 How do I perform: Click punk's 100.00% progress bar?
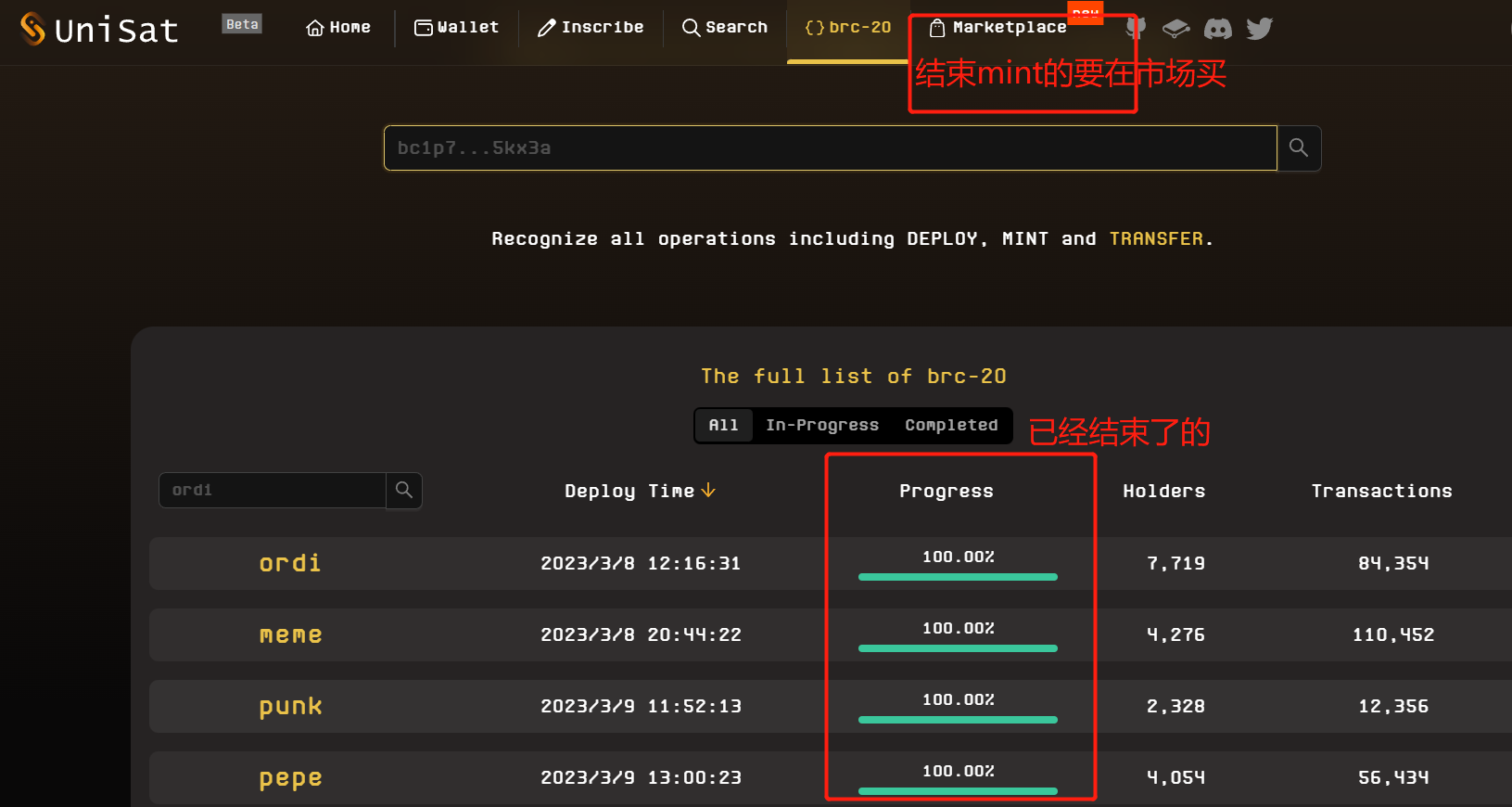pos(958,720)
